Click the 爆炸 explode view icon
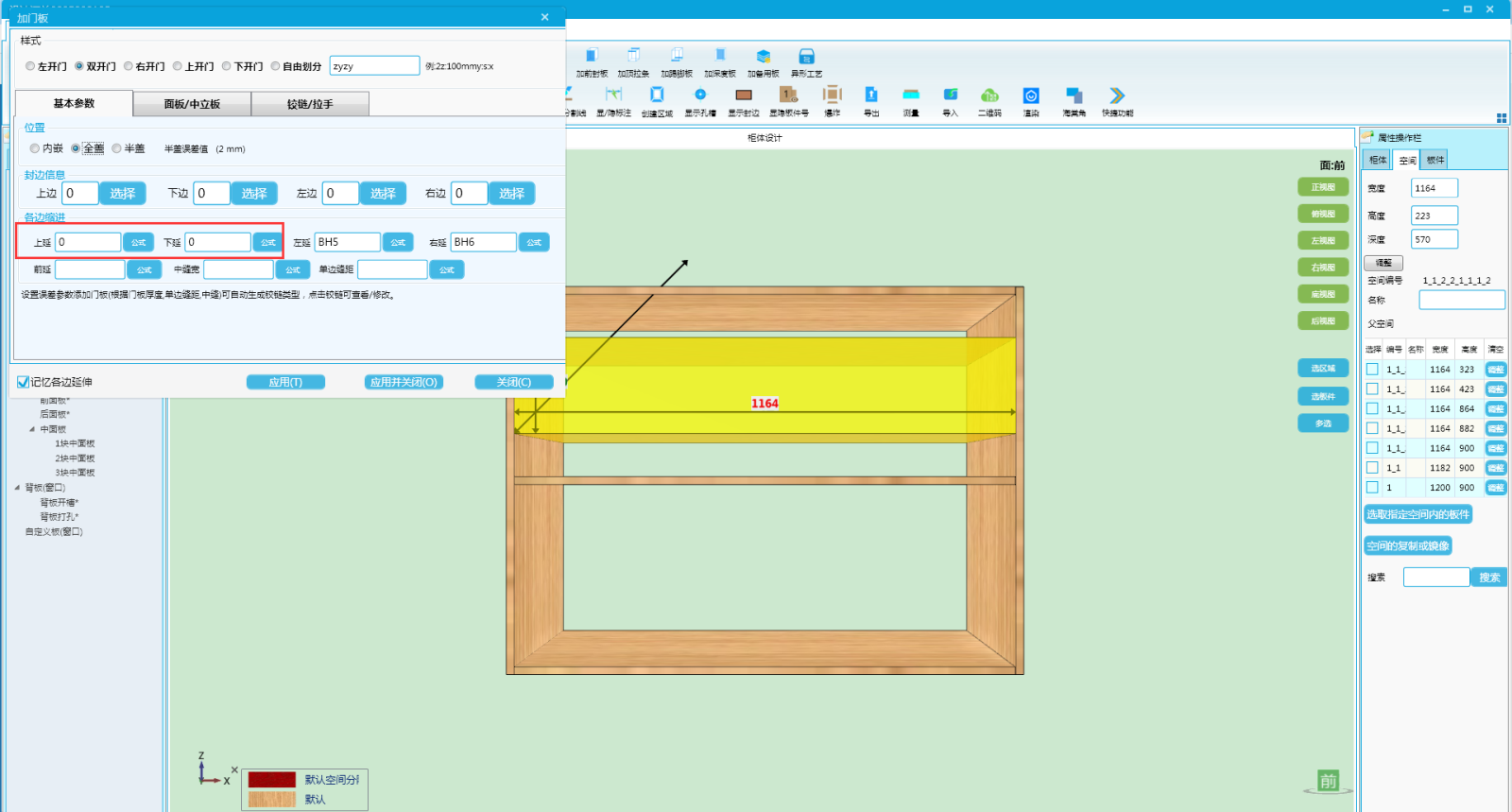Screen dimensions: 1512x812 click(832, 95)
